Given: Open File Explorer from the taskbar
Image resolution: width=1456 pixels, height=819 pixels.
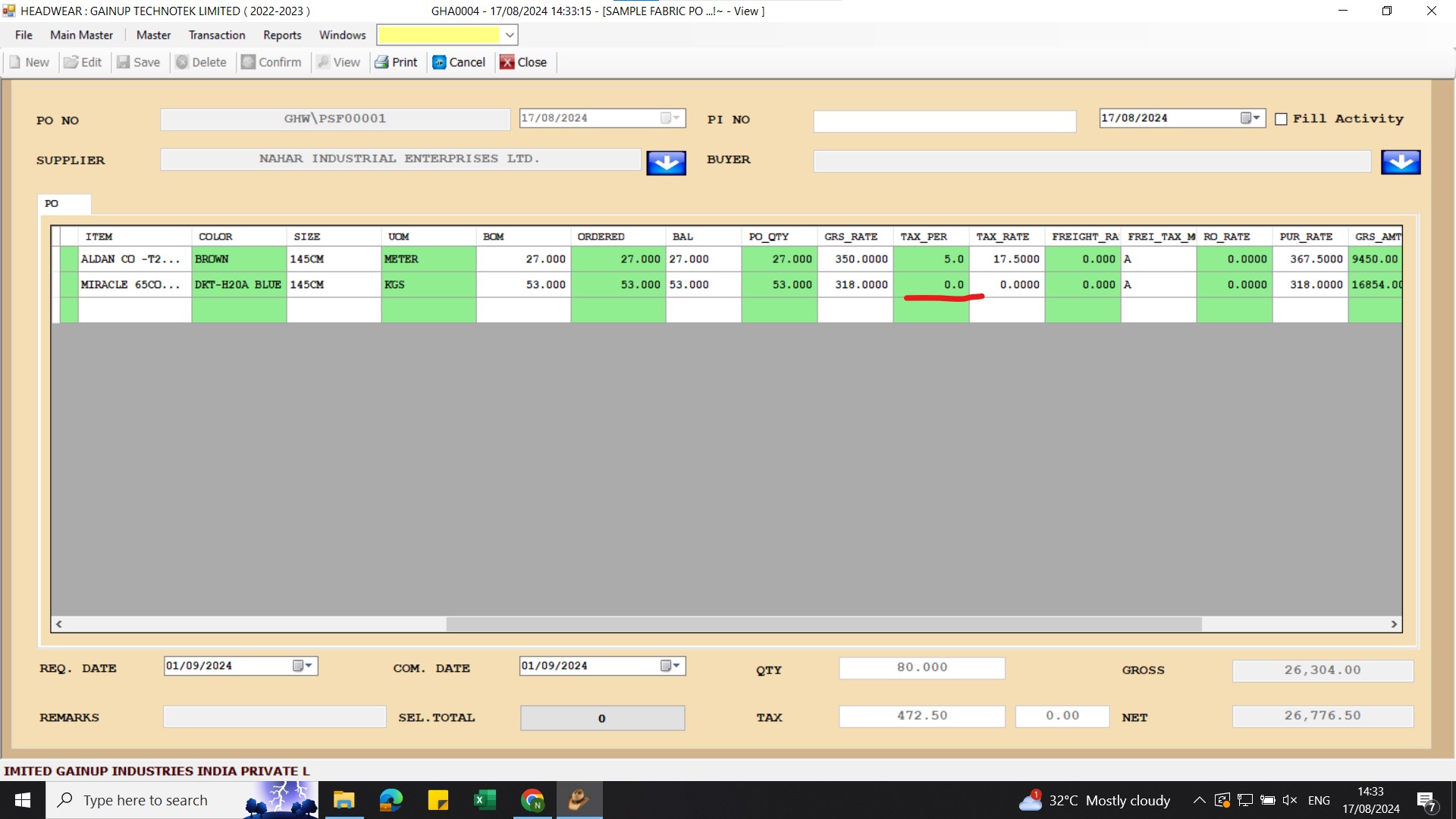Looking at the screenshot, I should coord(344,800).
